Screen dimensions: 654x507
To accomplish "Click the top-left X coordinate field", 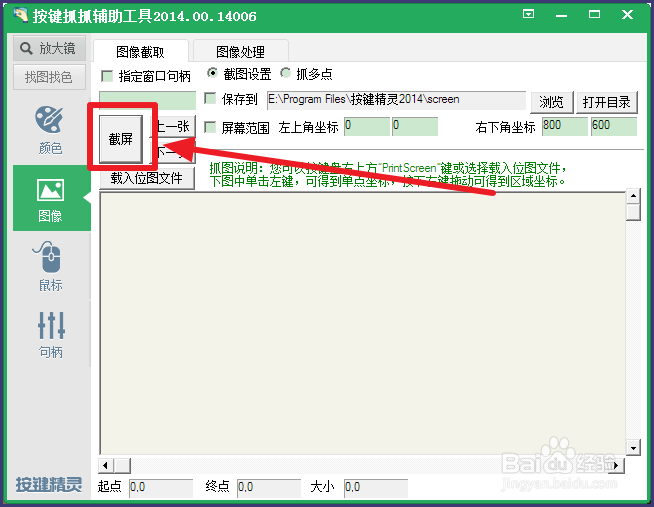I will pos(367,126).
